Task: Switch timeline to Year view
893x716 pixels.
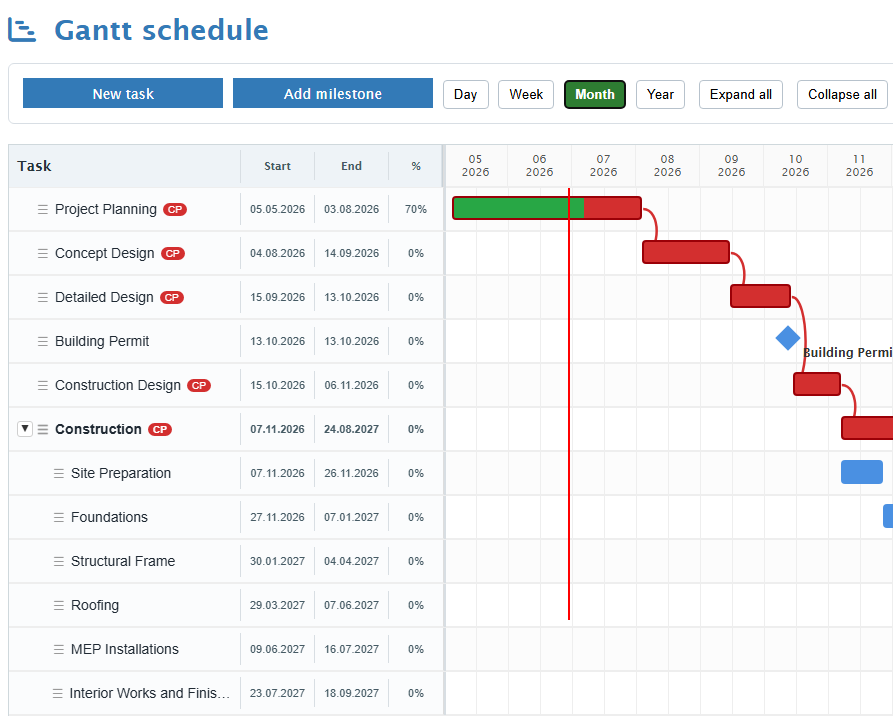Action: coord(660,95)
